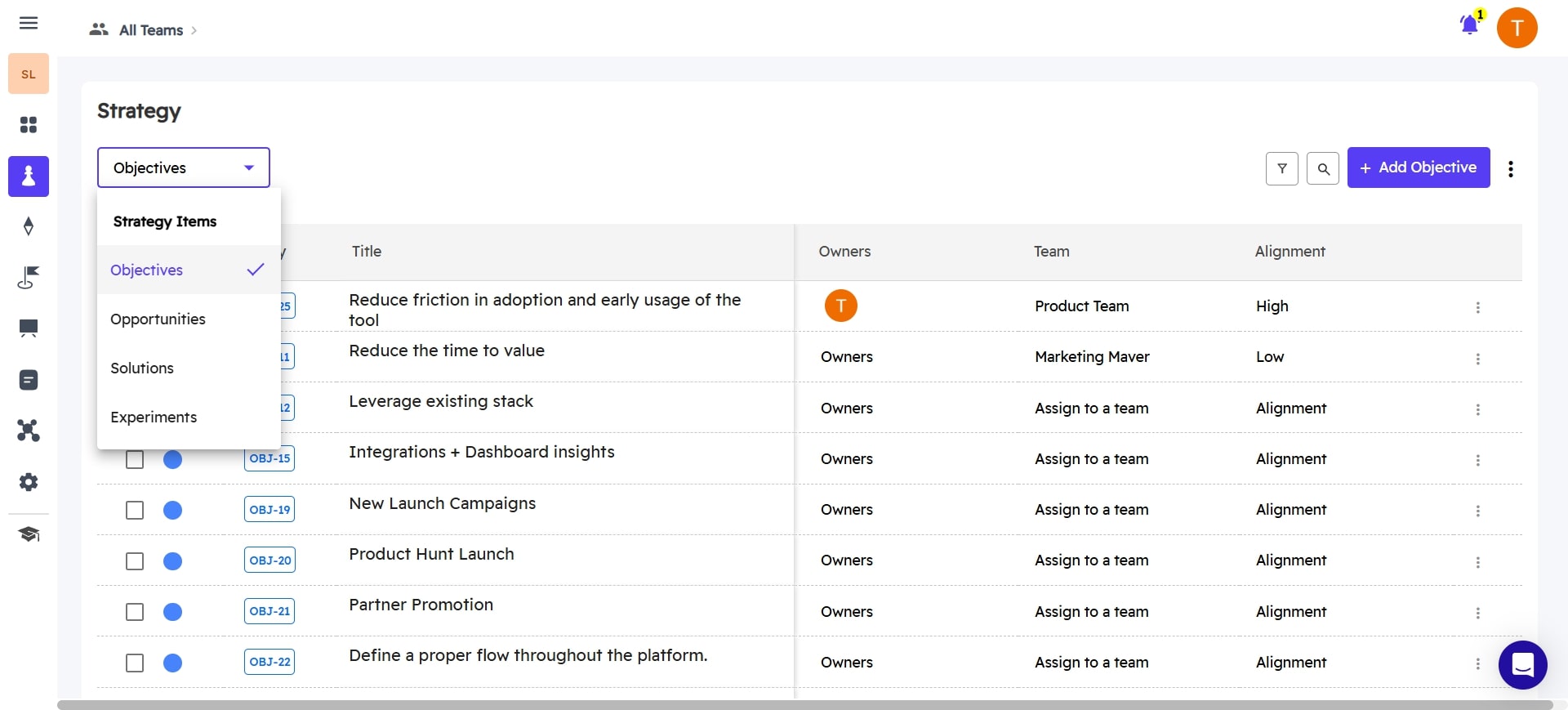Open the notifications bell
This screenshot has width=1568, height=710.
pos(1470,25)
